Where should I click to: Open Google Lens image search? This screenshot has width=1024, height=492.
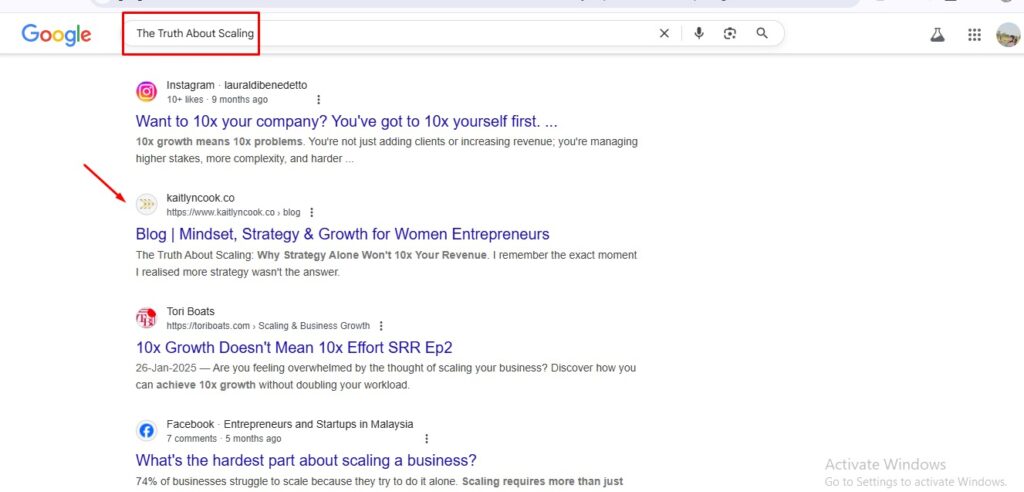pos(730,33)
